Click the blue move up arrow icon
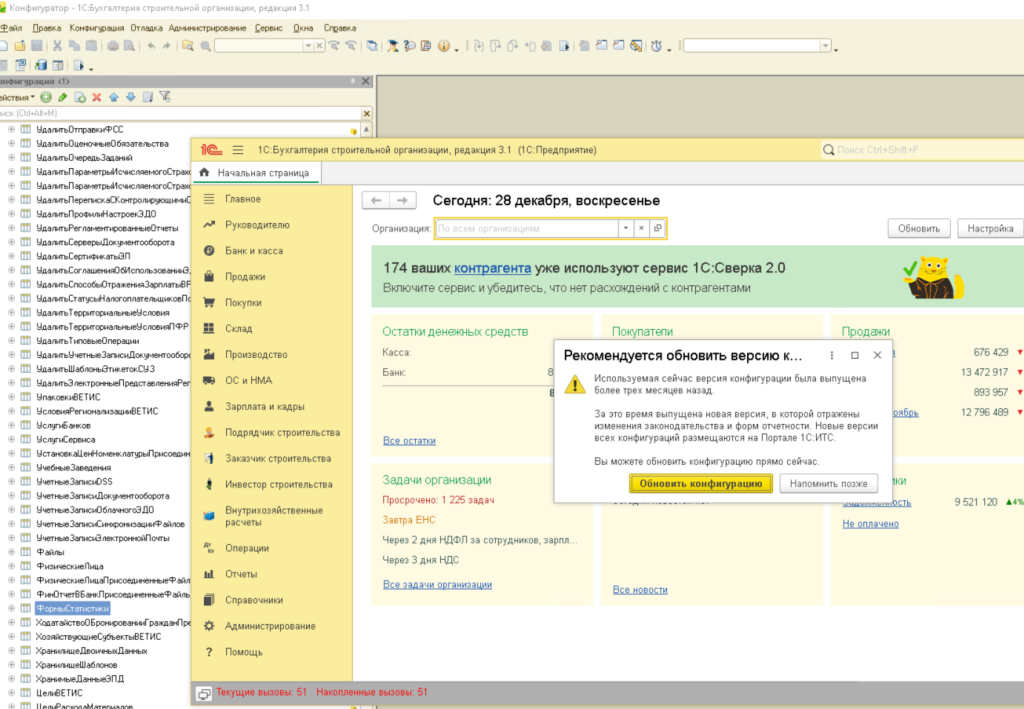This screenshot has height=709, width=1024. point(113,97)
